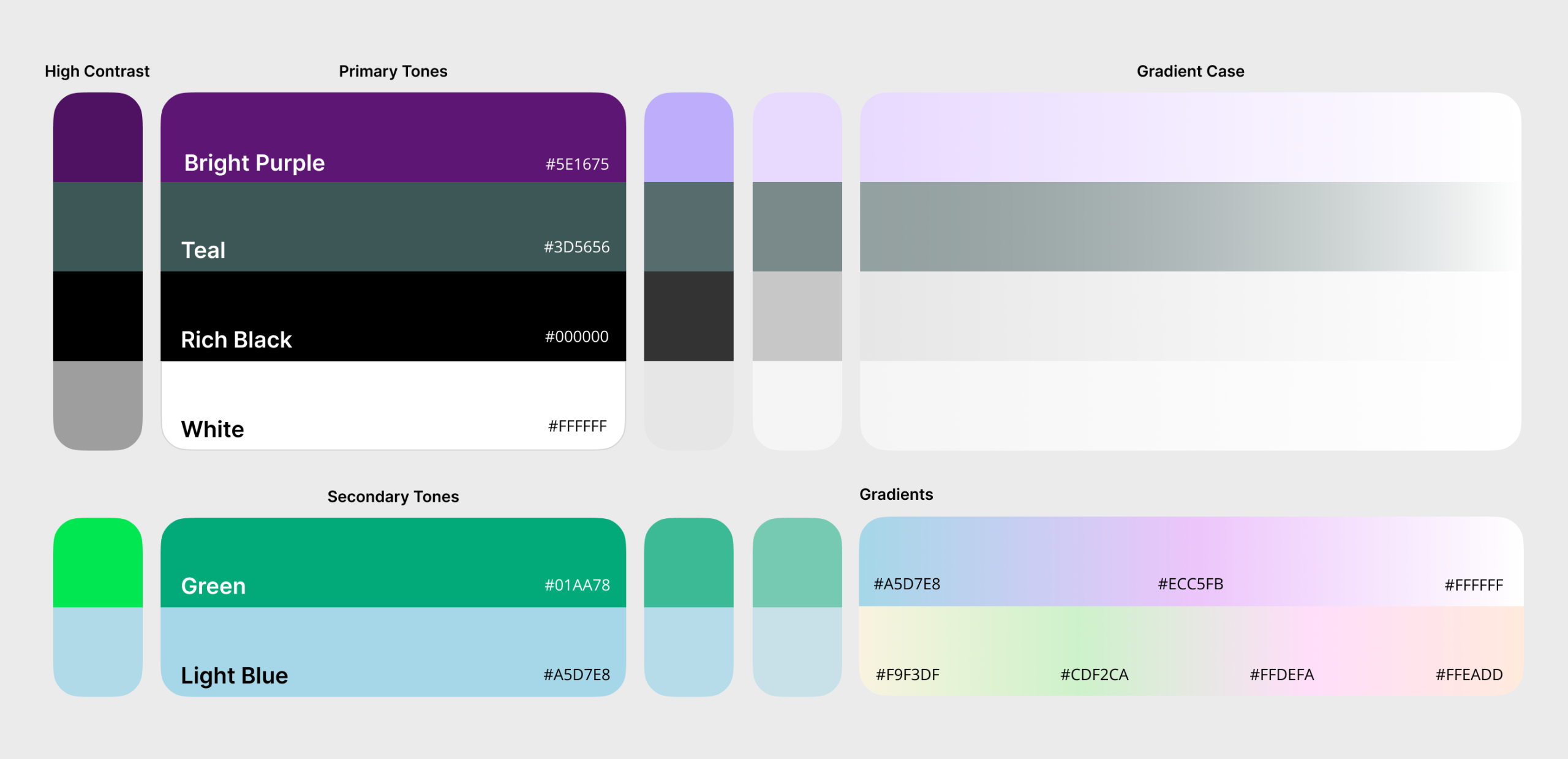
Task: Choose the White primary tone swatch
Action: point(393,405)
